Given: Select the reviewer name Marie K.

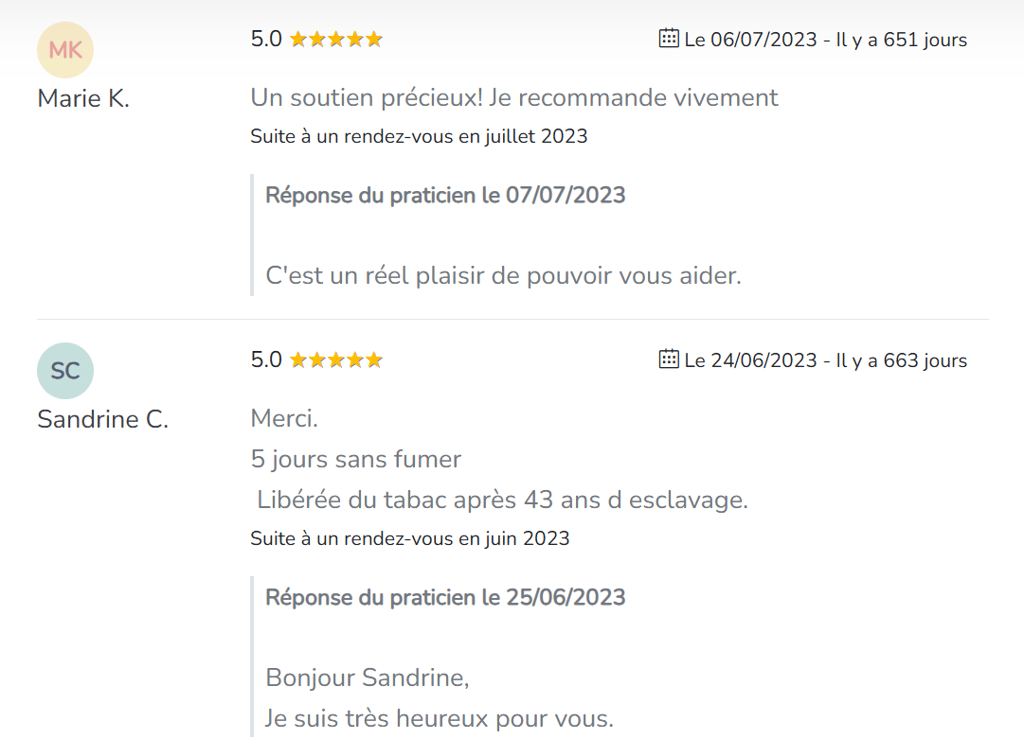Looking at the screenshot, I should pos(83,99).
